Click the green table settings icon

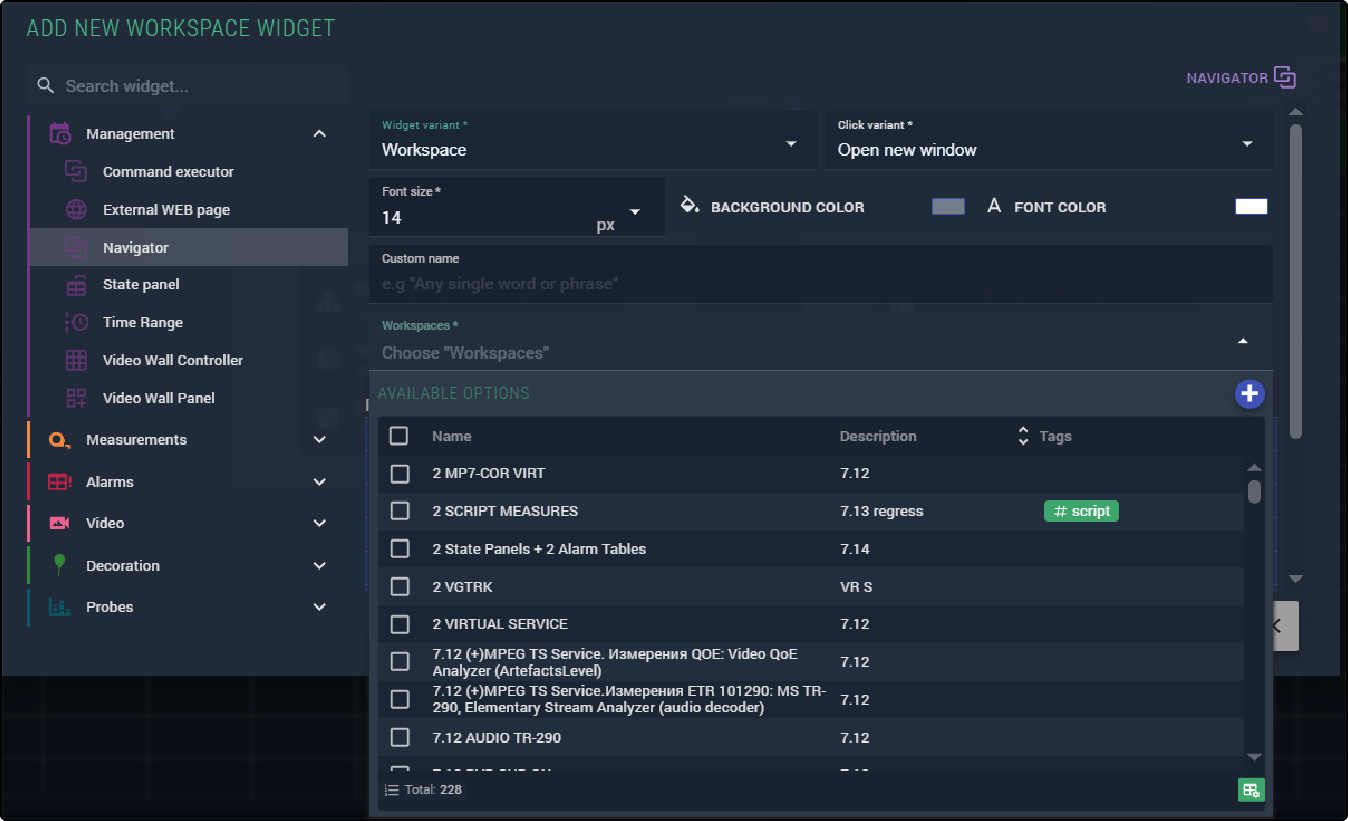(x=1250, y=790)
